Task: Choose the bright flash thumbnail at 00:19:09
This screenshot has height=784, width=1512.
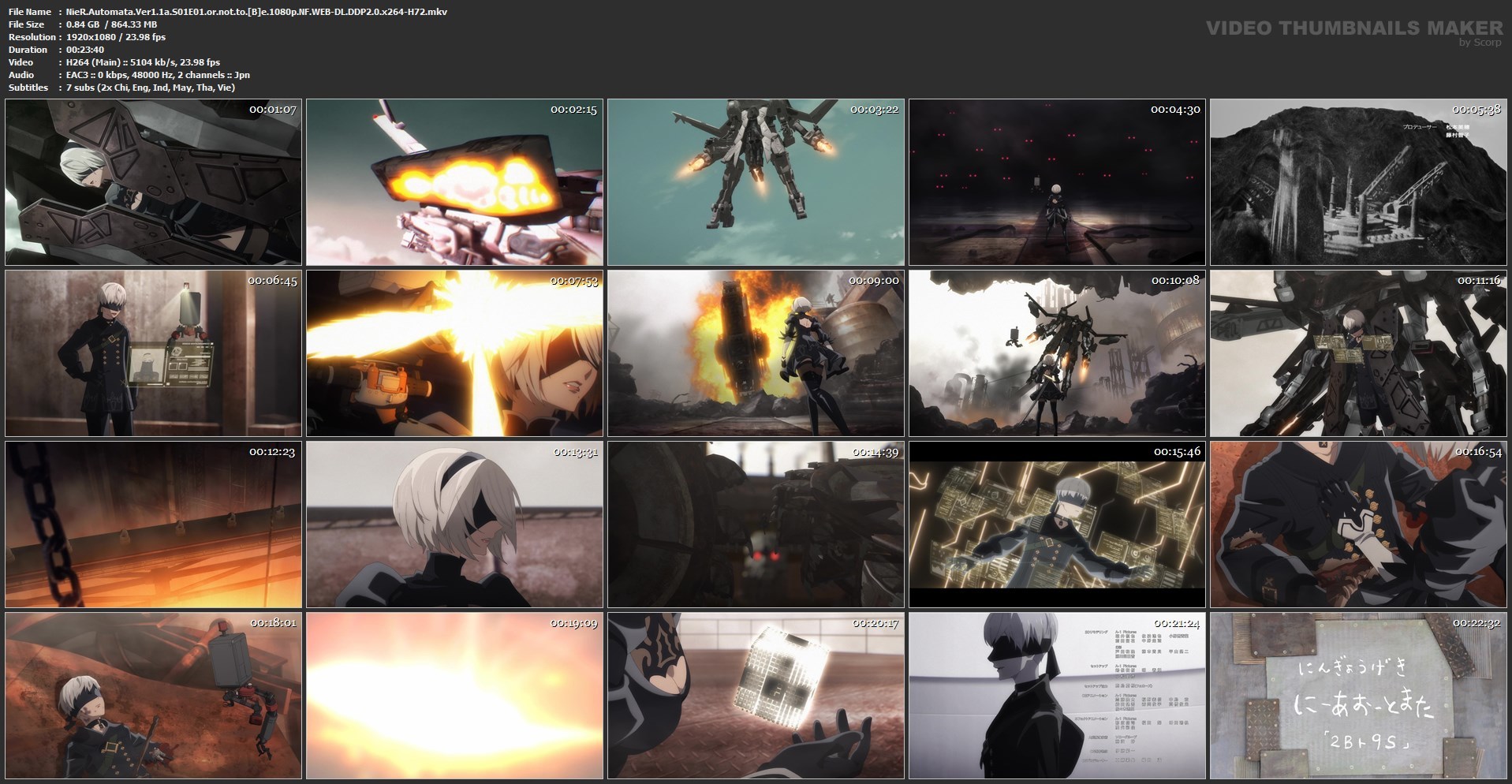Action: (x=455, y=696)
